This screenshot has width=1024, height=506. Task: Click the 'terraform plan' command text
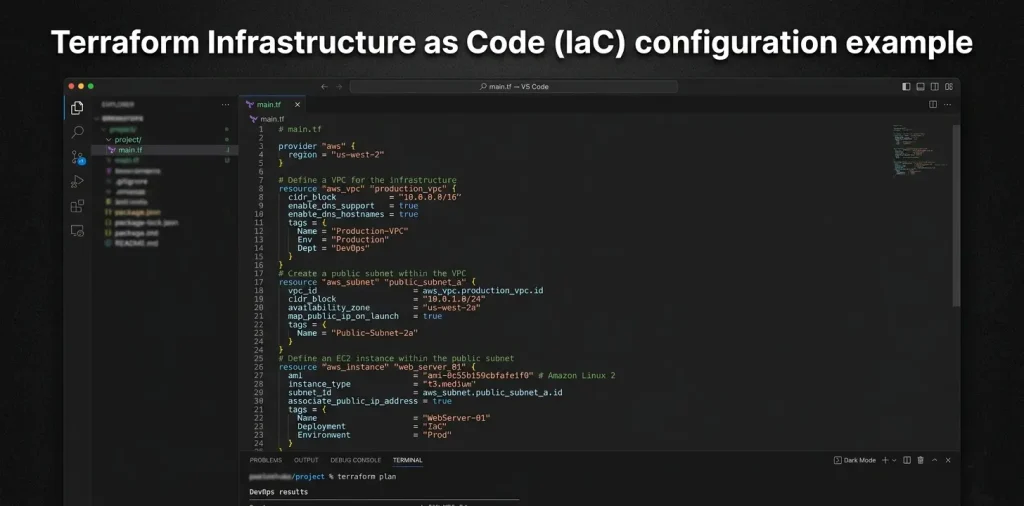[x=366, y=477]
